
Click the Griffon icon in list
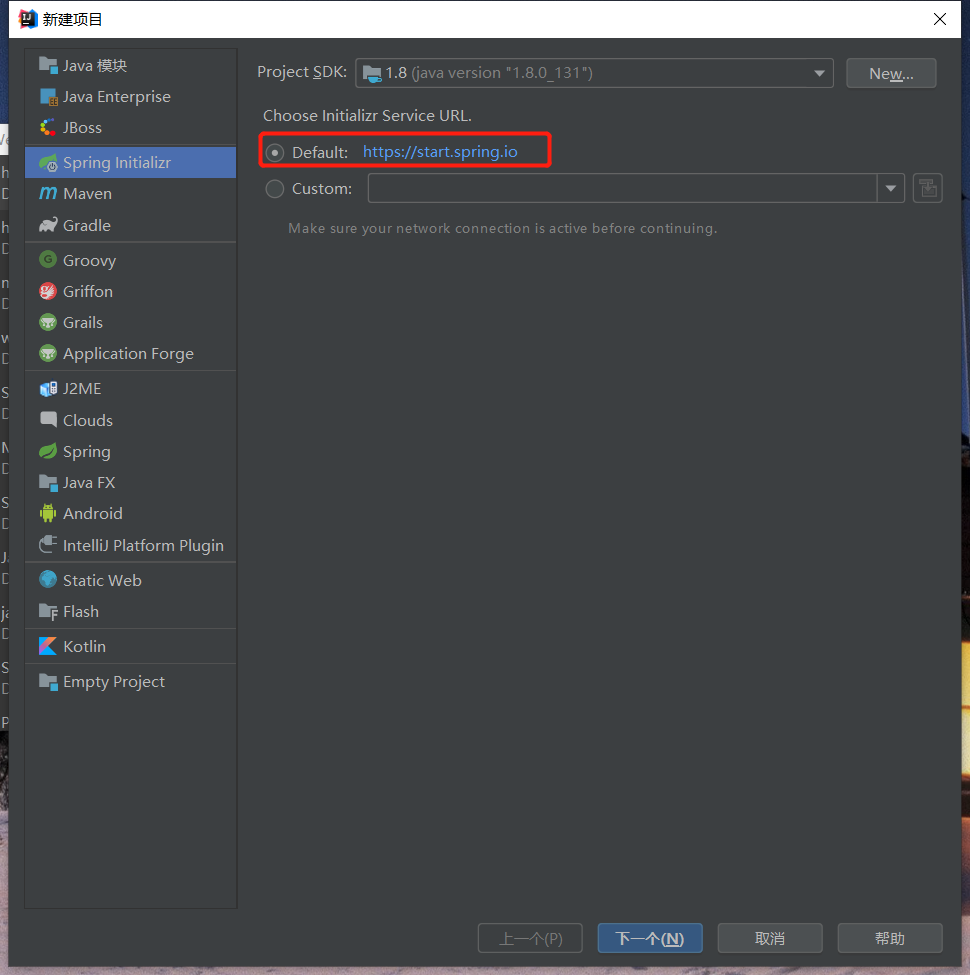[48, 291]
